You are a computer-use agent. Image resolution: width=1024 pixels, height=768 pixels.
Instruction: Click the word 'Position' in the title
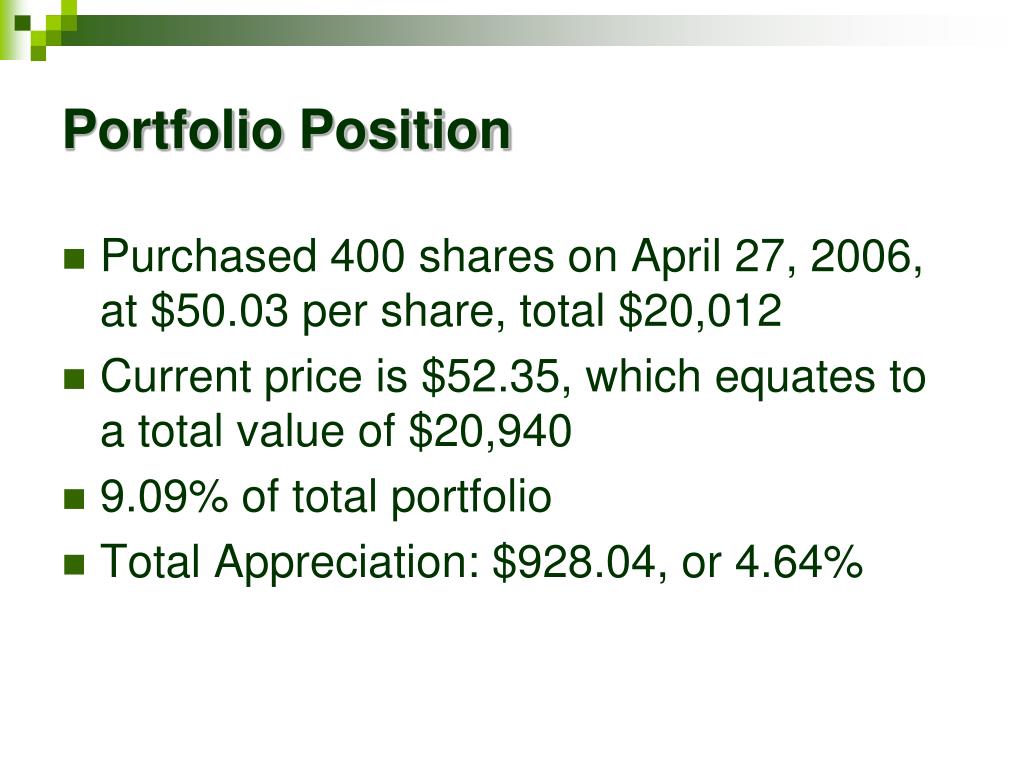pos(405,130)
